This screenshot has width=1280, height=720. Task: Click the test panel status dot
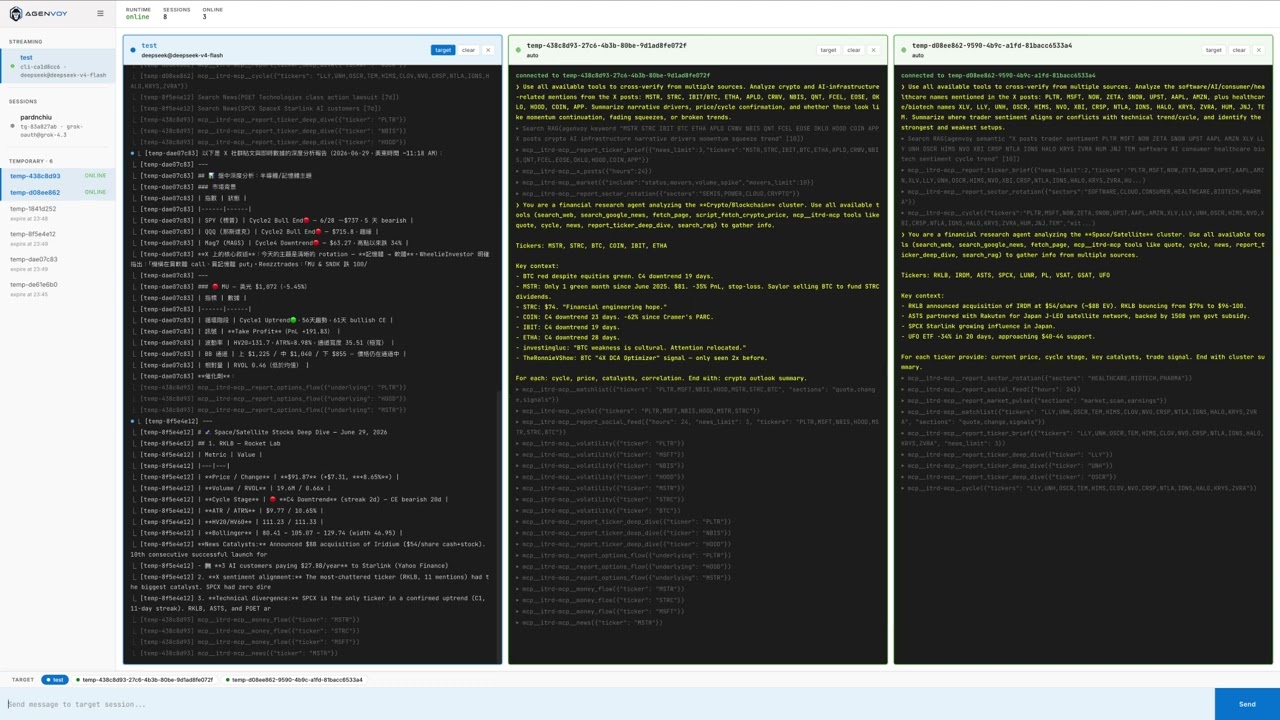133,50
